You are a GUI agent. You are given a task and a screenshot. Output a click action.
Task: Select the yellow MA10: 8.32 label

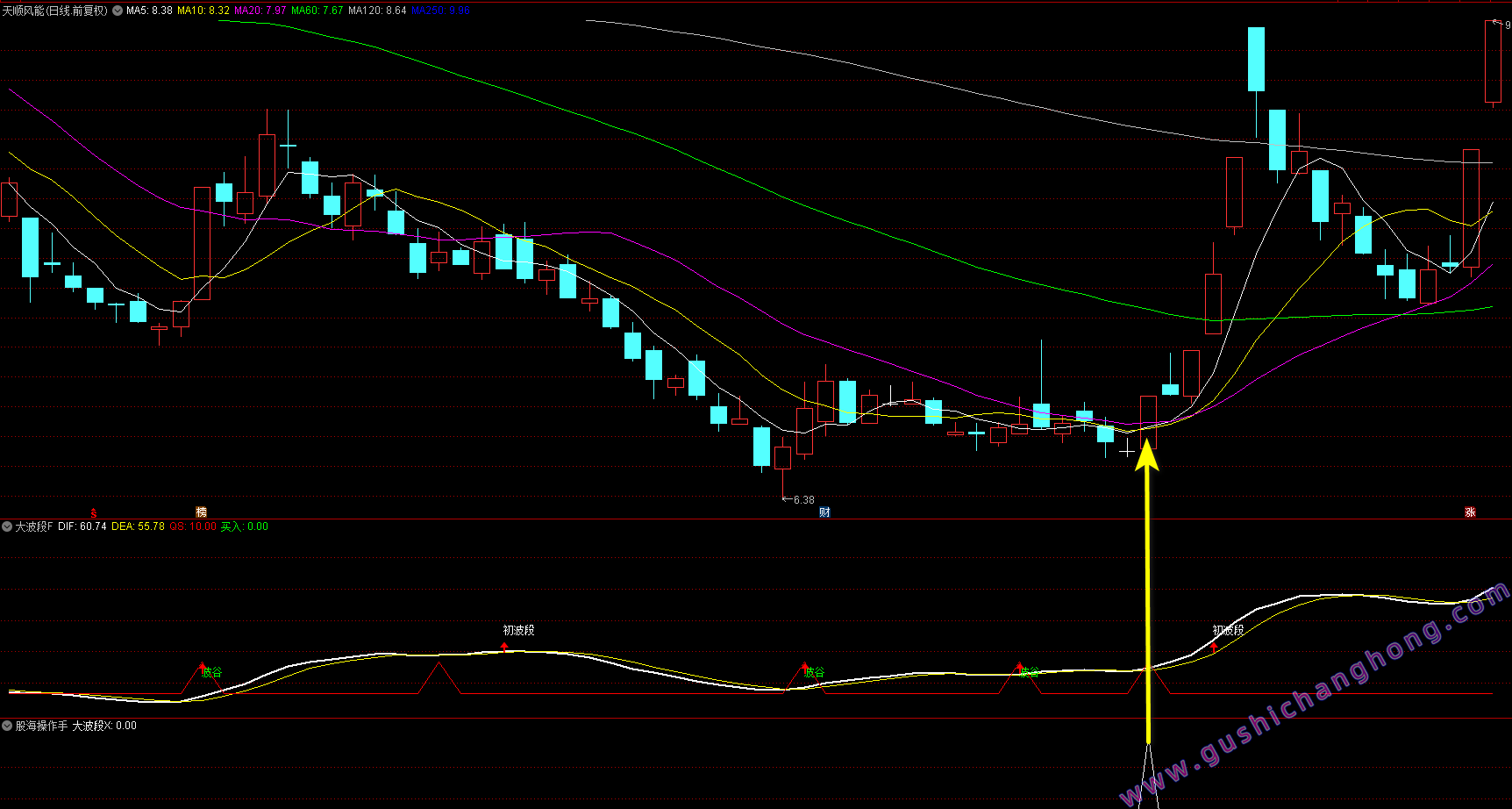coord(203,11)
